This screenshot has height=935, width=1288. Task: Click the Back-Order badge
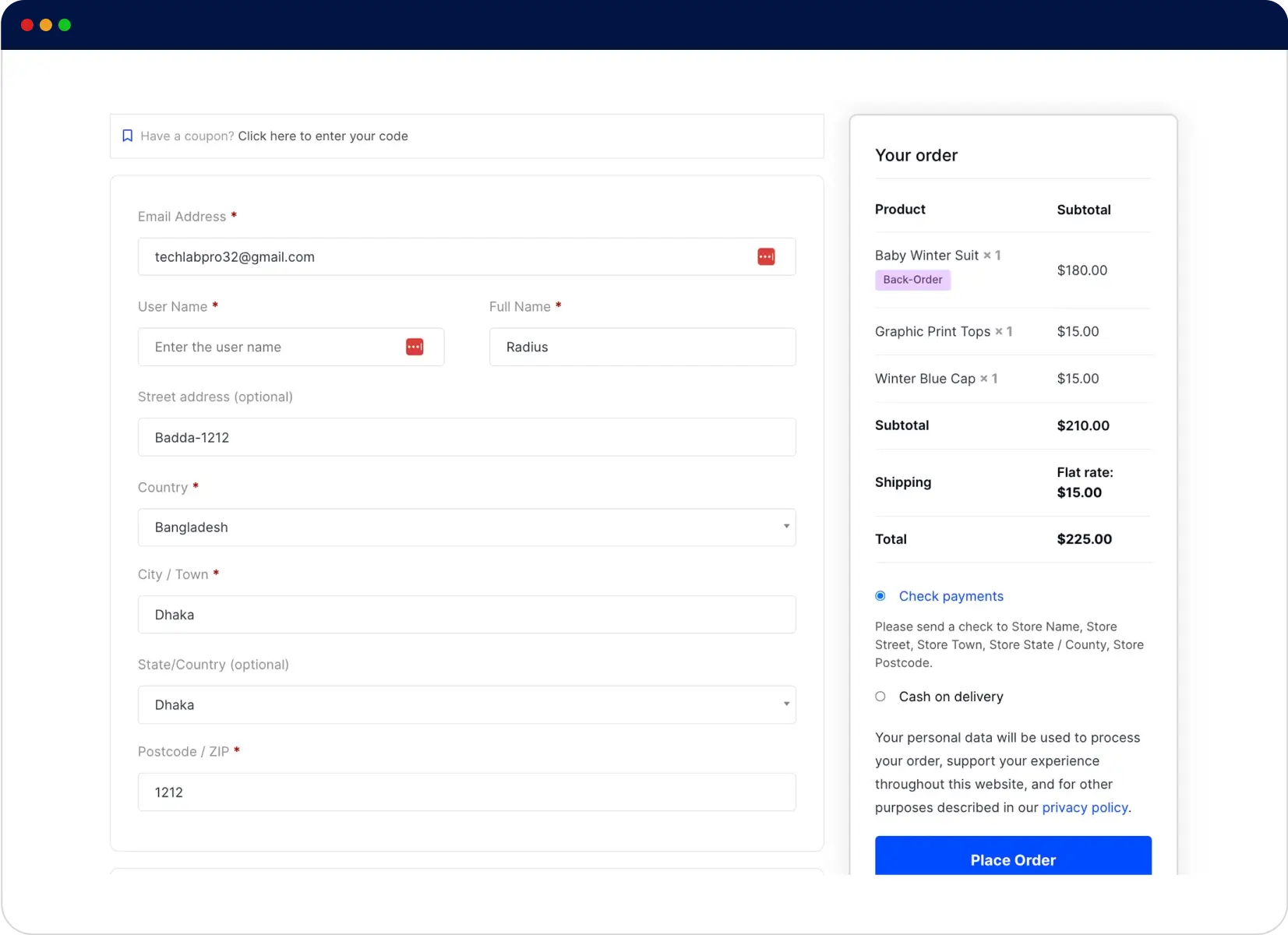coord(912,280)
